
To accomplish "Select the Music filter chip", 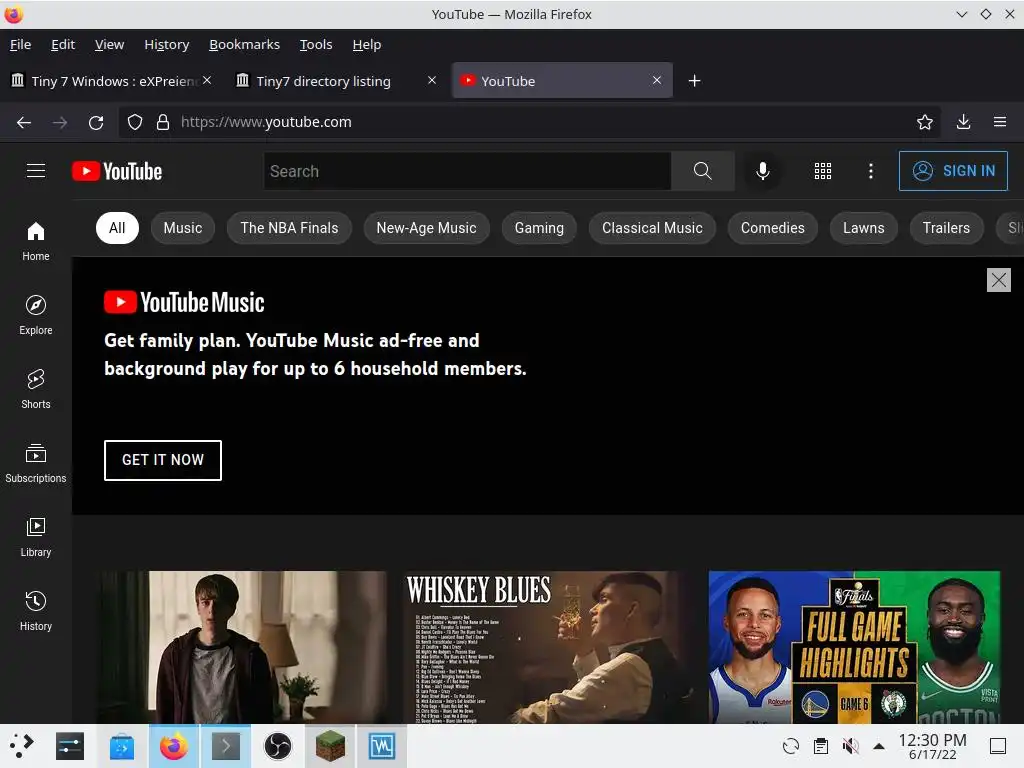I will click(183, 228).
